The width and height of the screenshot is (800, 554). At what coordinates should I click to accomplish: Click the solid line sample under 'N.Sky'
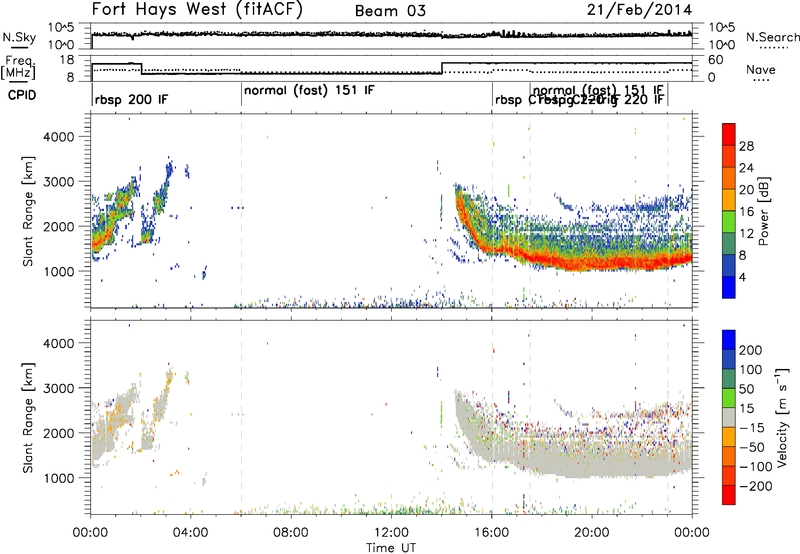pyautogui.click(x=19, y=47)
